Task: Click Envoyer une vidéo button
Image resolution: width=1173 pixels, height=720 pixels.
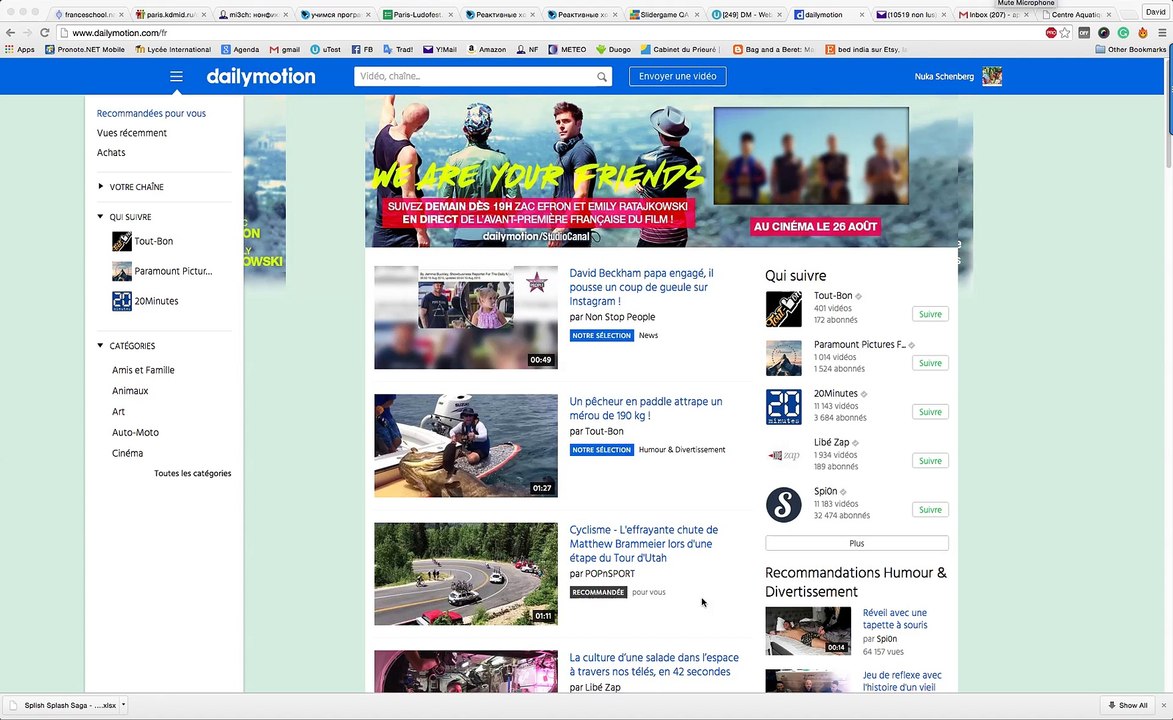Action: coord(677,76)
